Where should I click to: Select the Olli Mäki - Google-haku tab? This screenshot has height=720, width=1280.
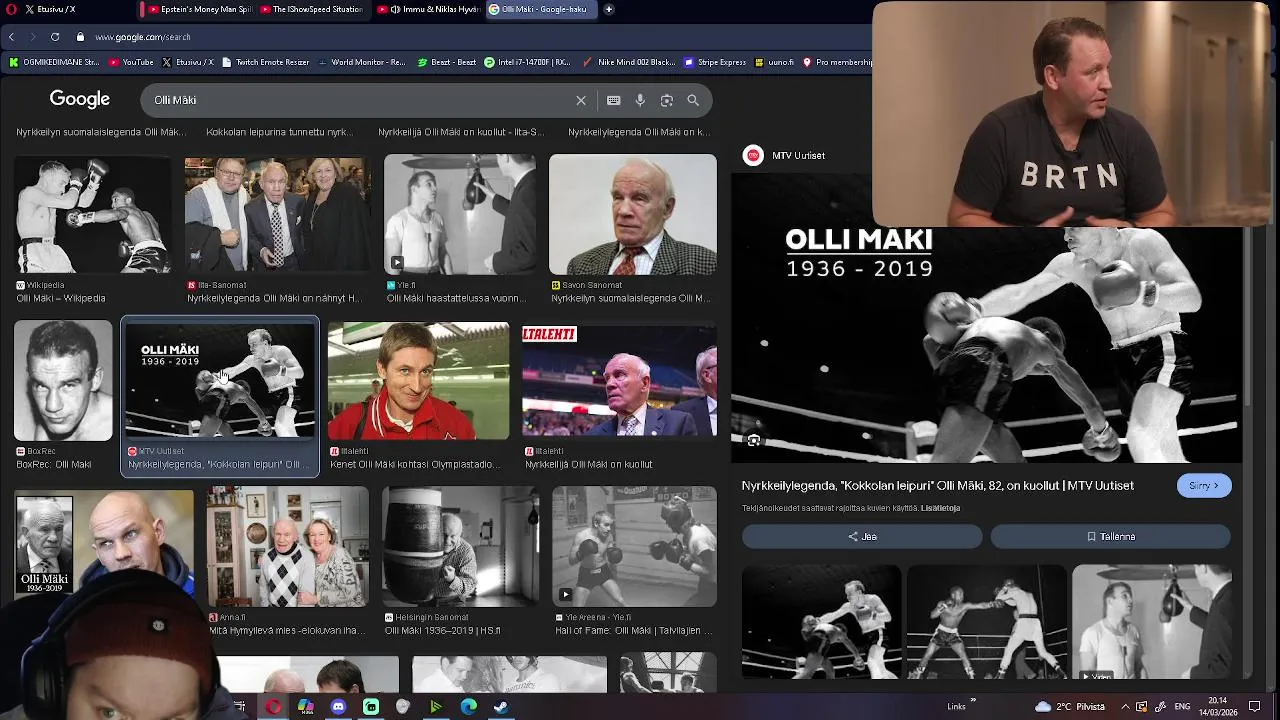click(x=541, y=9)
